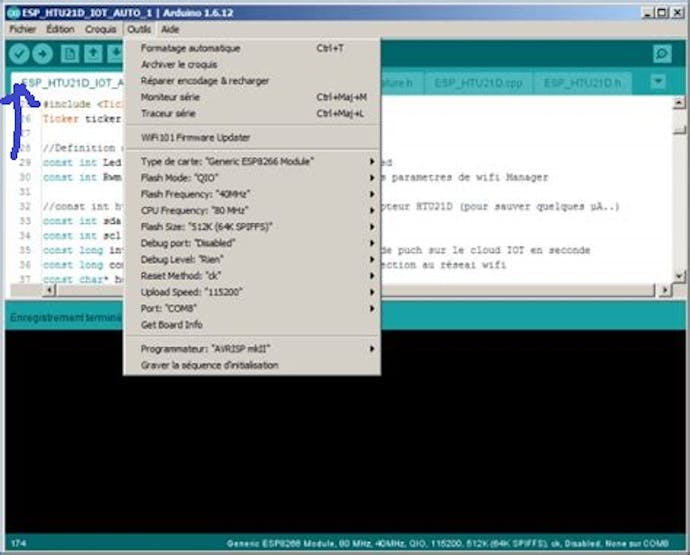Open a sketch with the Open icon
The width and height of the screenshot is (690, 555).
pyautogui.click(x=93, y=54)
